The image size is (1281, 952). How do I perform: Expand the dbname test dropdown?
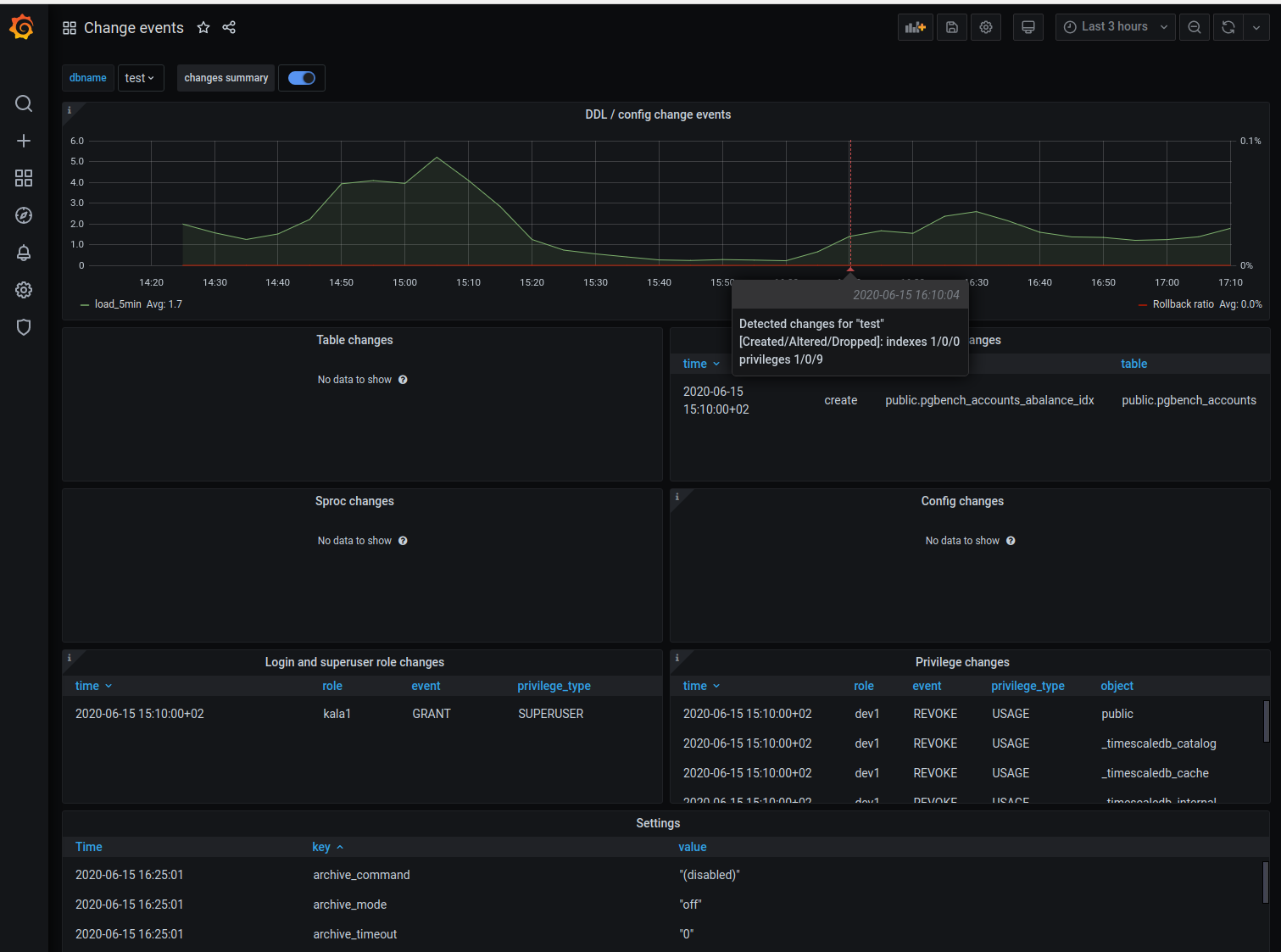tap(140, 78)
